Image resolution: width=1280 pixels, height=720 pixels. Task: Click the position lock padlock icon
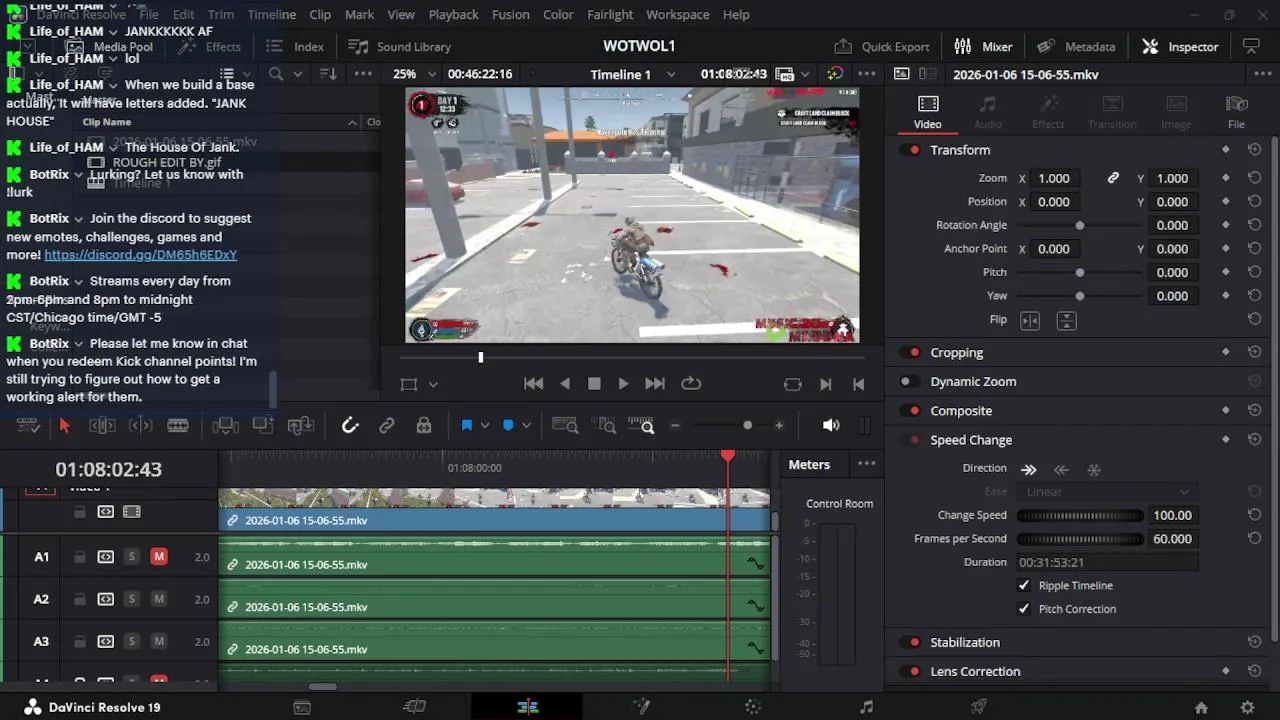click(424, 426)
